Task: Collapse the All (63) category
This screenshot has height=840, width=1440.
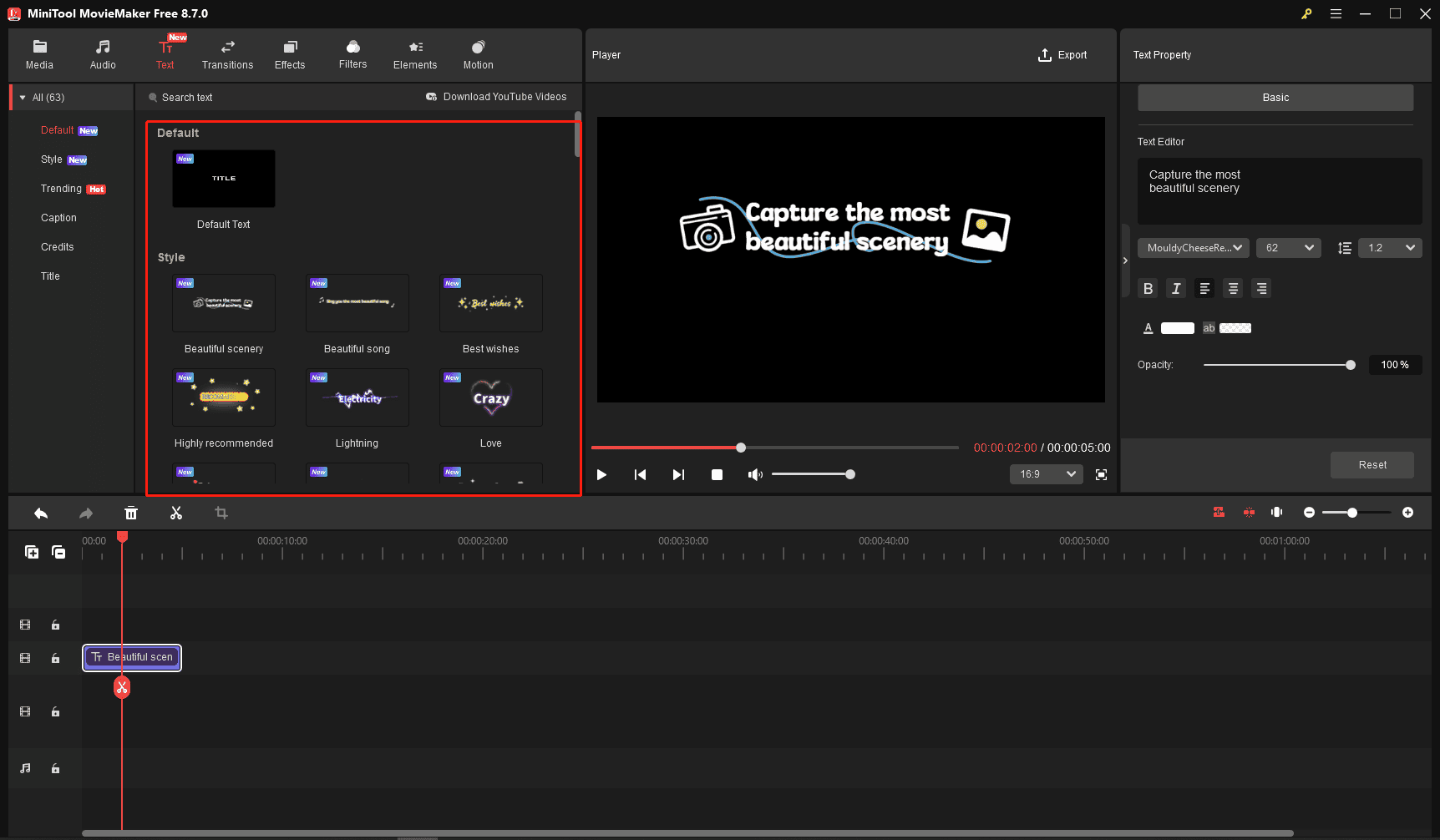Action: [x=23, y=98]
